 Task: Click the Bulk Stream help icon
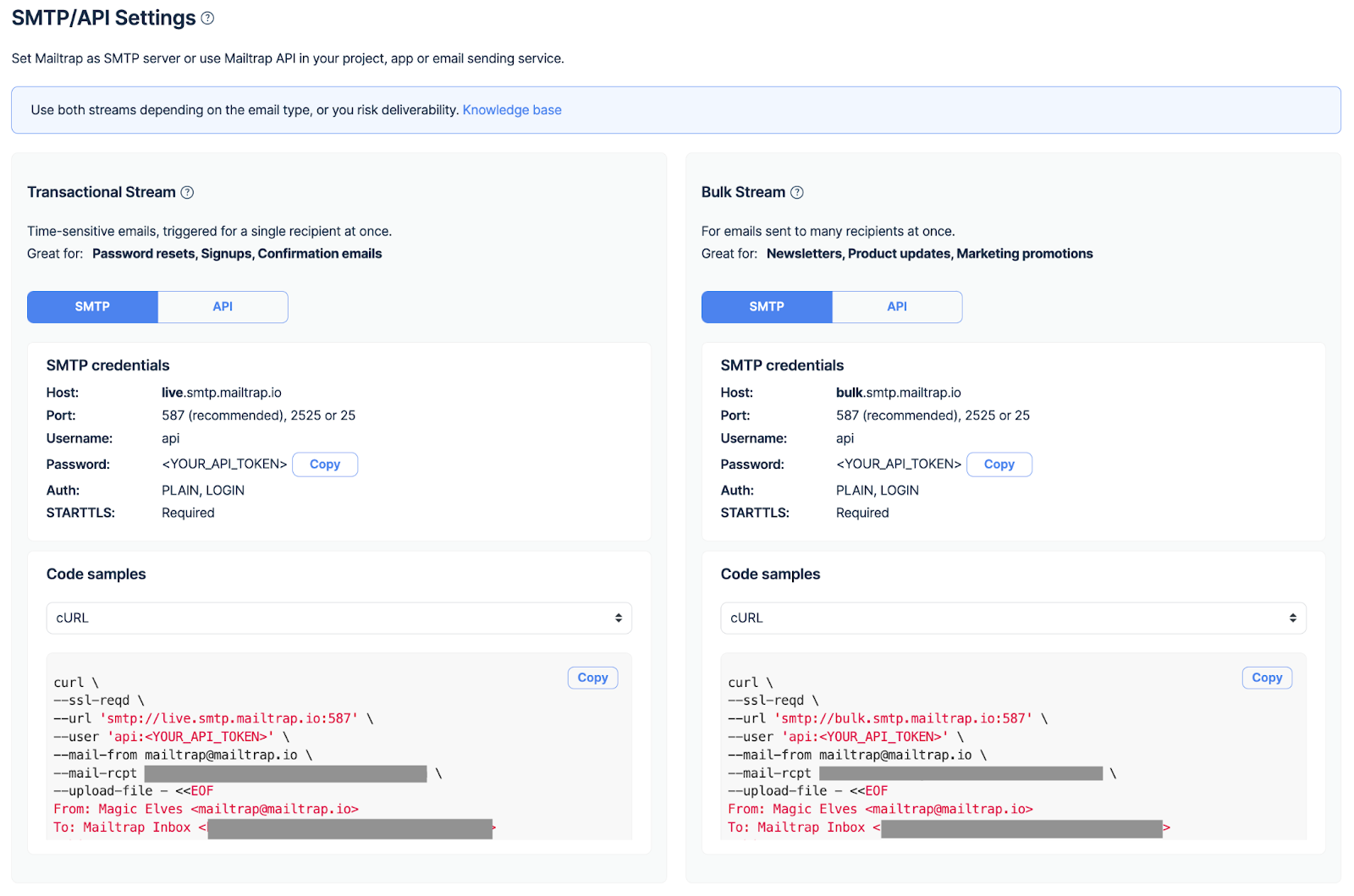coord(797,193)
